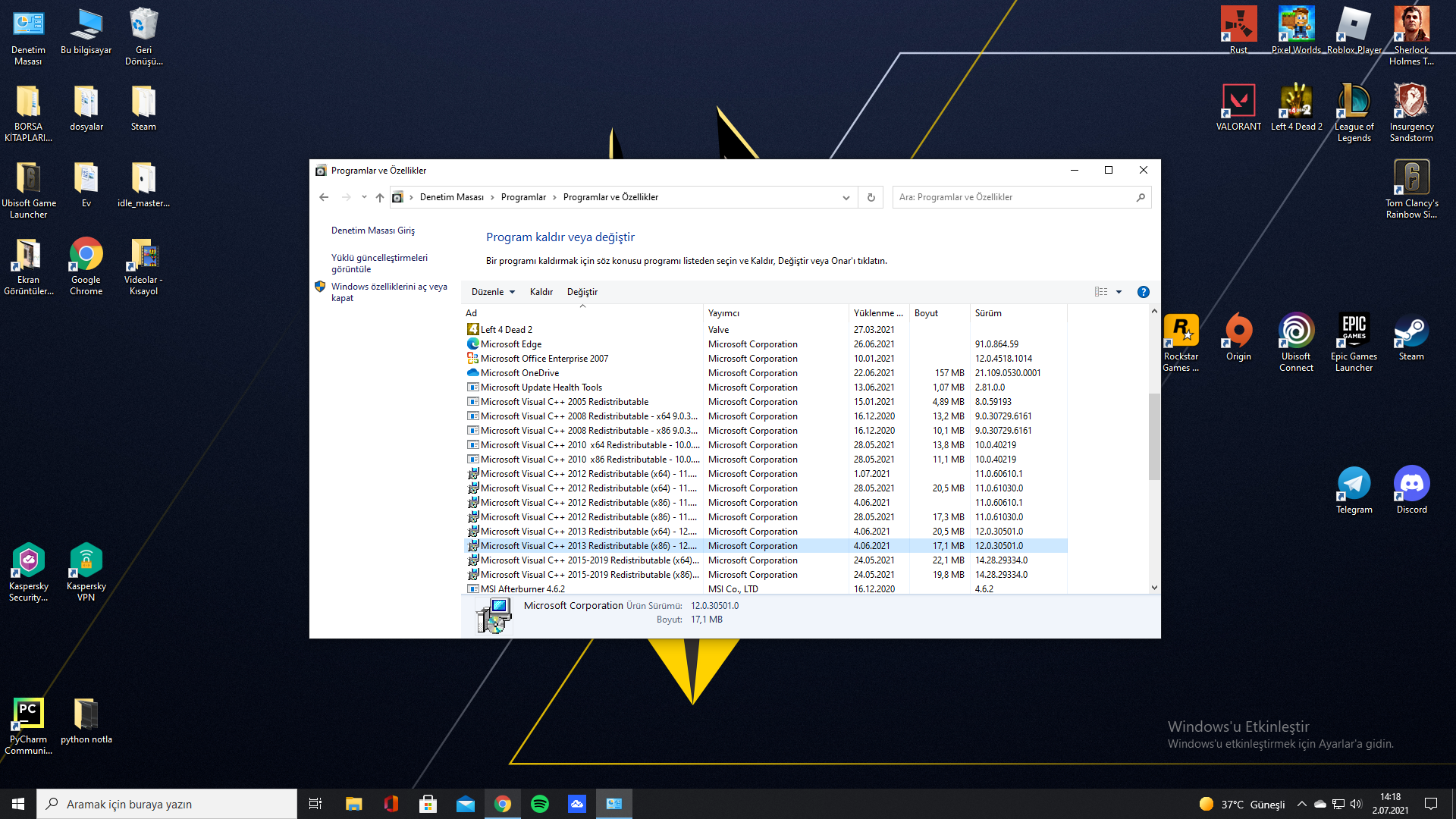Image resolution: width=1456 pixels, height=819 pixels.
Task: Open Denetim Masası Giriş link
Action: click(372, 231)
